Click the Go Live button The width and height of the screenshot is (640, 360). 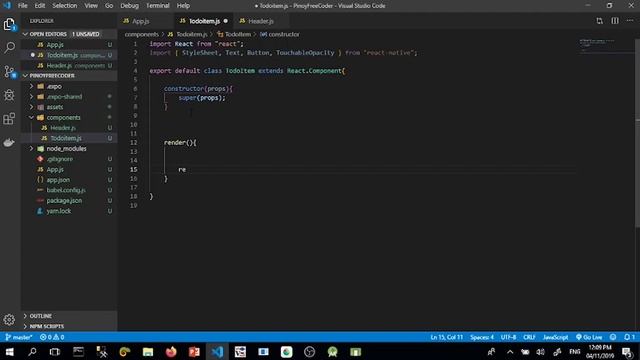pos(589,337)
